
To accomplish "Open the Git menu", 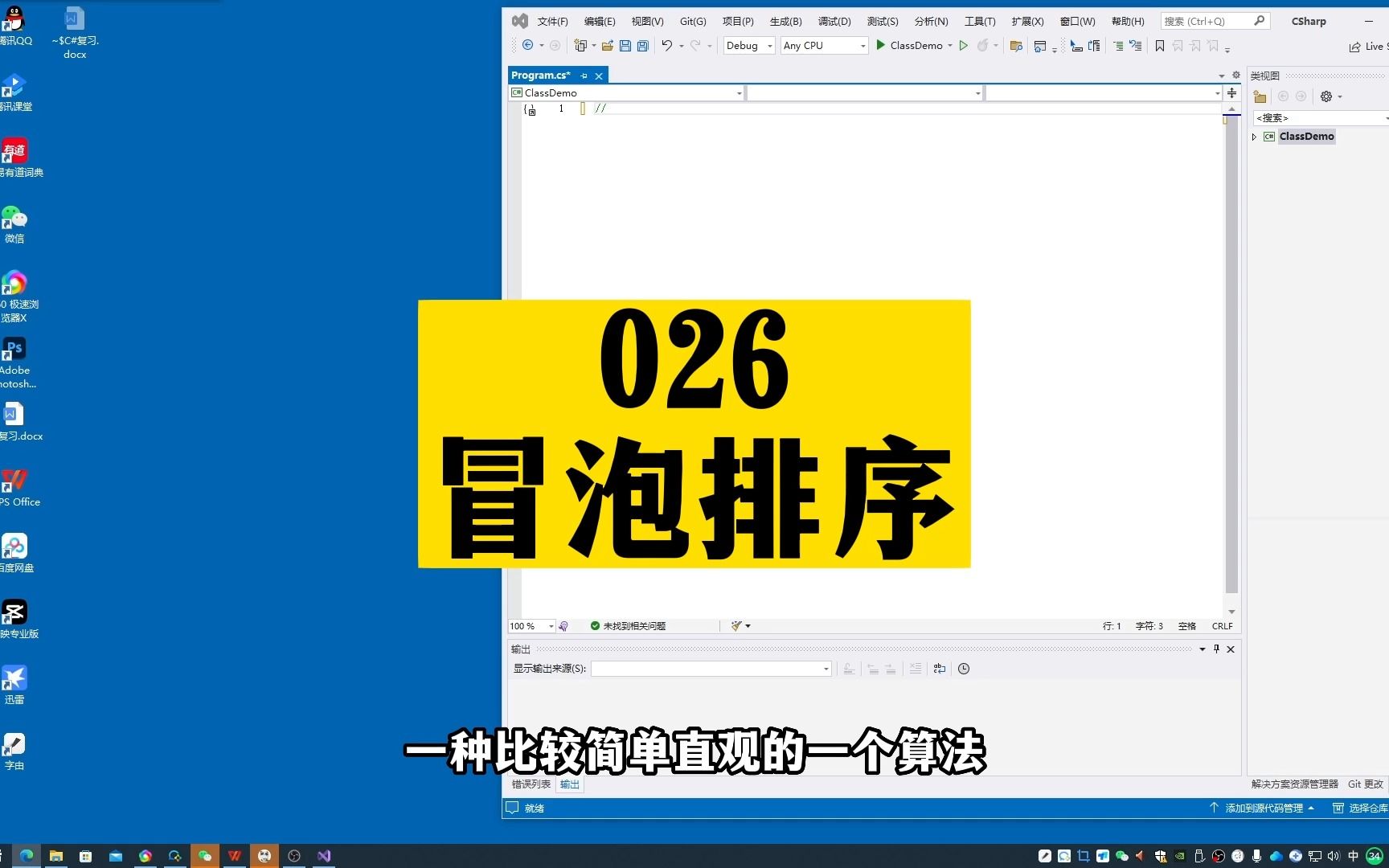I will [x=692, y=21].
